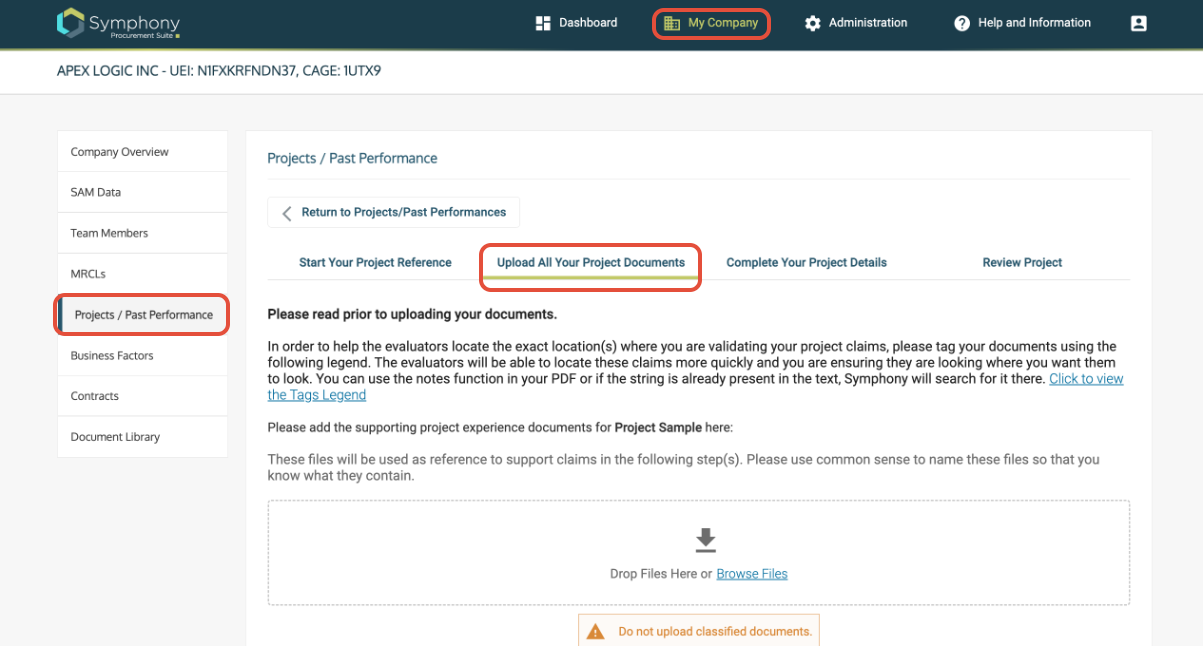Image resolution: width=1203 pixels, height=646 pixels.
Task: Open Document Library sidebar item
Action: (x=143, y=437)
